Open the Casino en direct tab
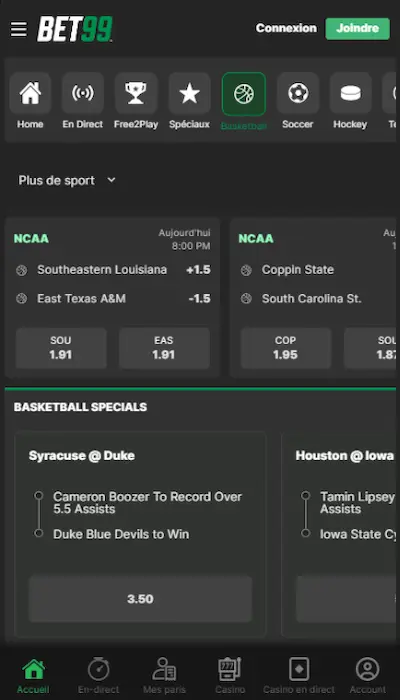The height and width of the screenshot is (700, 400). coord(299,675)
